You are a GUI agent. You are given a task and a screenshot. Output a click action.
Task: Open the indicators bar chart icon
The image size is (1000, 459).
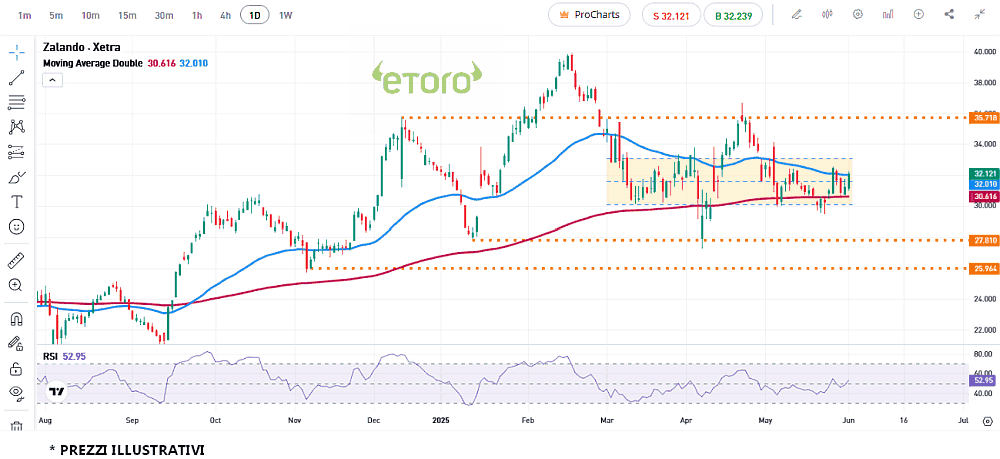[x=888, y=15]
